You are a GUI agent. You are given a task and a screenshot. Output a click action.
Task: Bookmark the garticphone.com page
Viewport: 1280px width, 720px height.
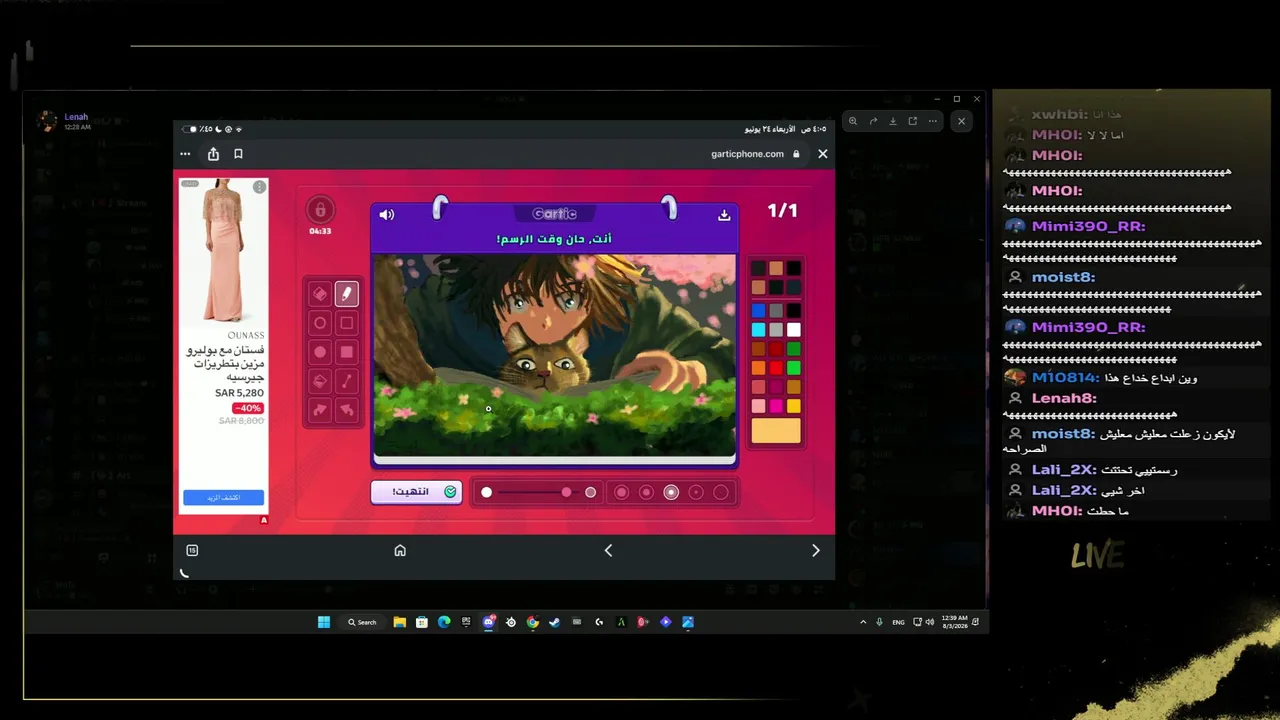tap(238, 154)
